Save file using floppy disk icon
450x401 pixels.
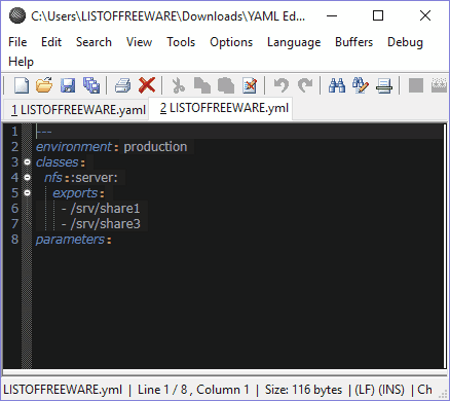68,85
